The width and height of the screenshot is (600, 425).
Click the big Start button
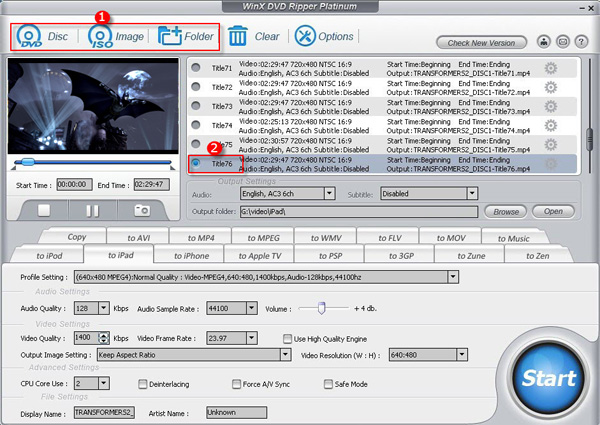click(x=548, y=378)
